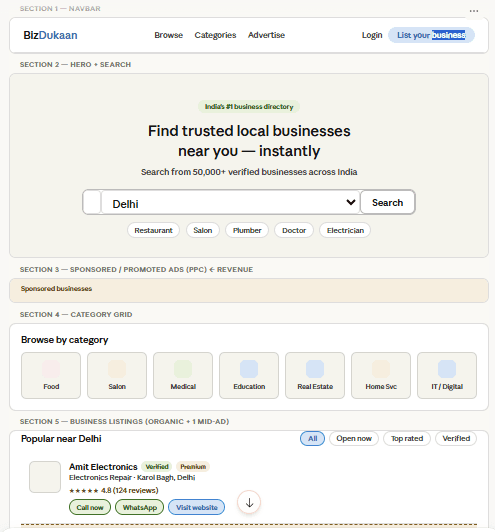Toggle the Top rated filter
This screenshot has height=532, width=495.
click(x=407, y=438)
